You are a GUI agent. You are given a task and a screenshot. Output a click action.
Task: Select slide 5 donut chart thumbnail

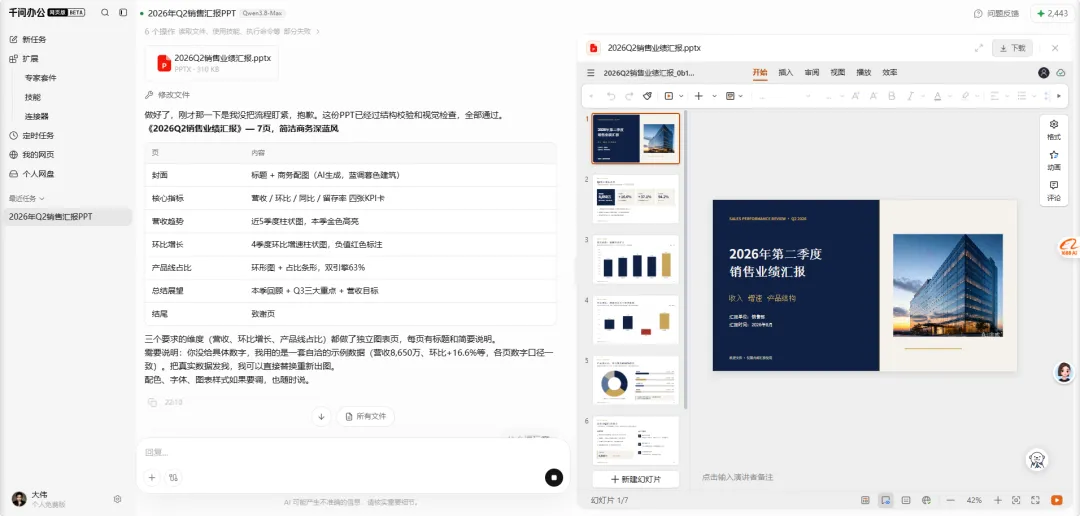(x=636, y=380)
